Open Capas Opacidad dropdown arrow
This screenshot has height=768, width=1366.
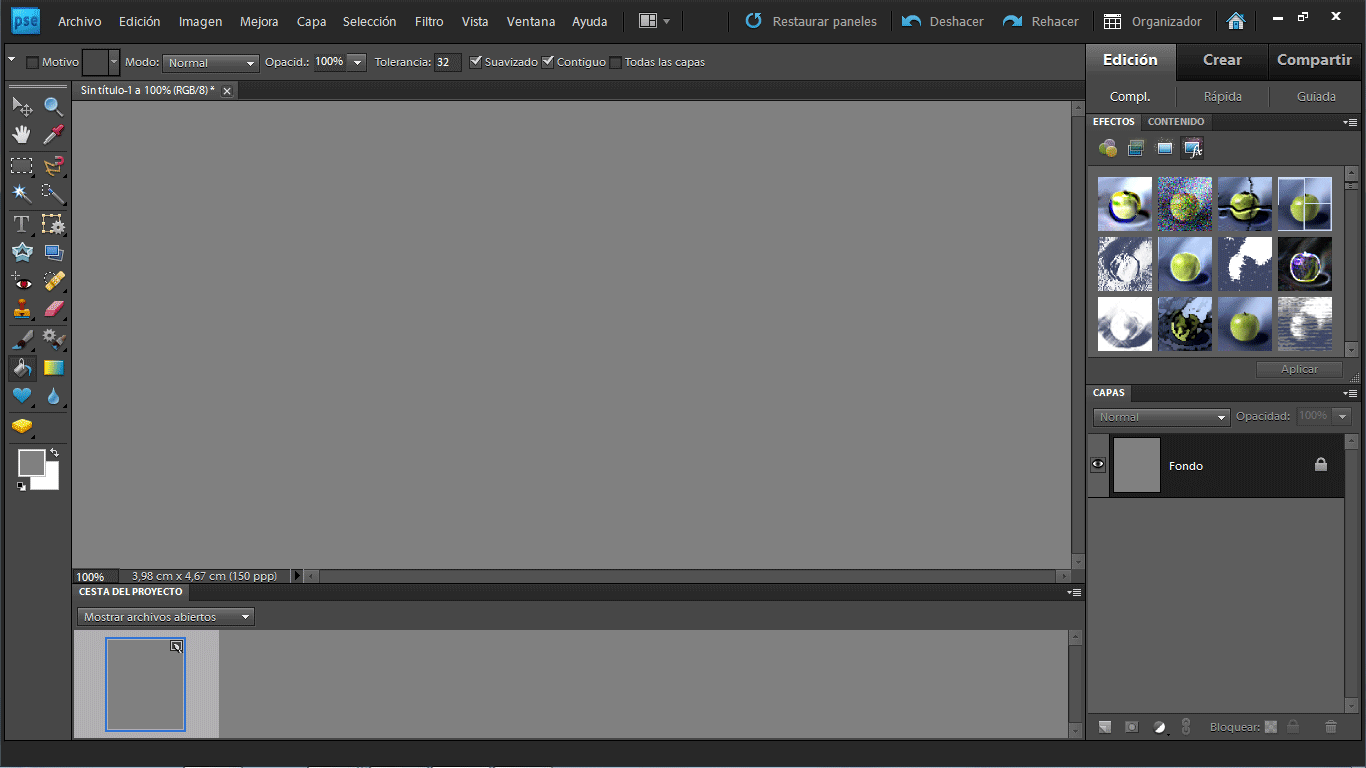coord(1343,417)
